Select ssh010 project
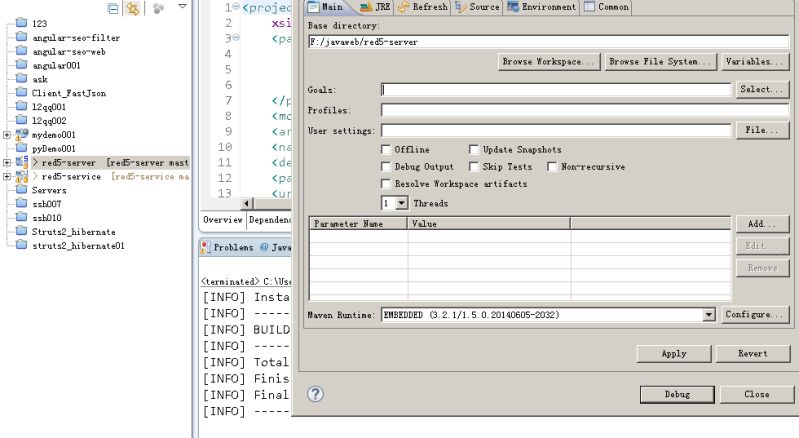 [x=46, y=217]
